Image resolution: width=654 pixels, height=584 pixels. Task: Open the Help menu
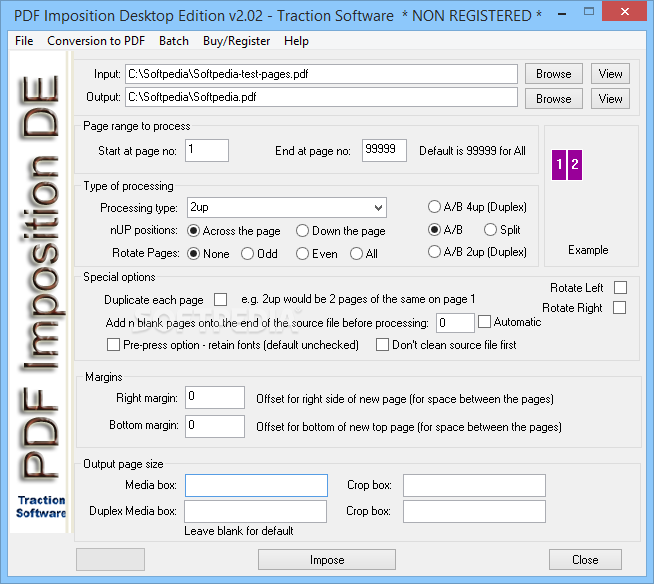(x=296, y=41)
